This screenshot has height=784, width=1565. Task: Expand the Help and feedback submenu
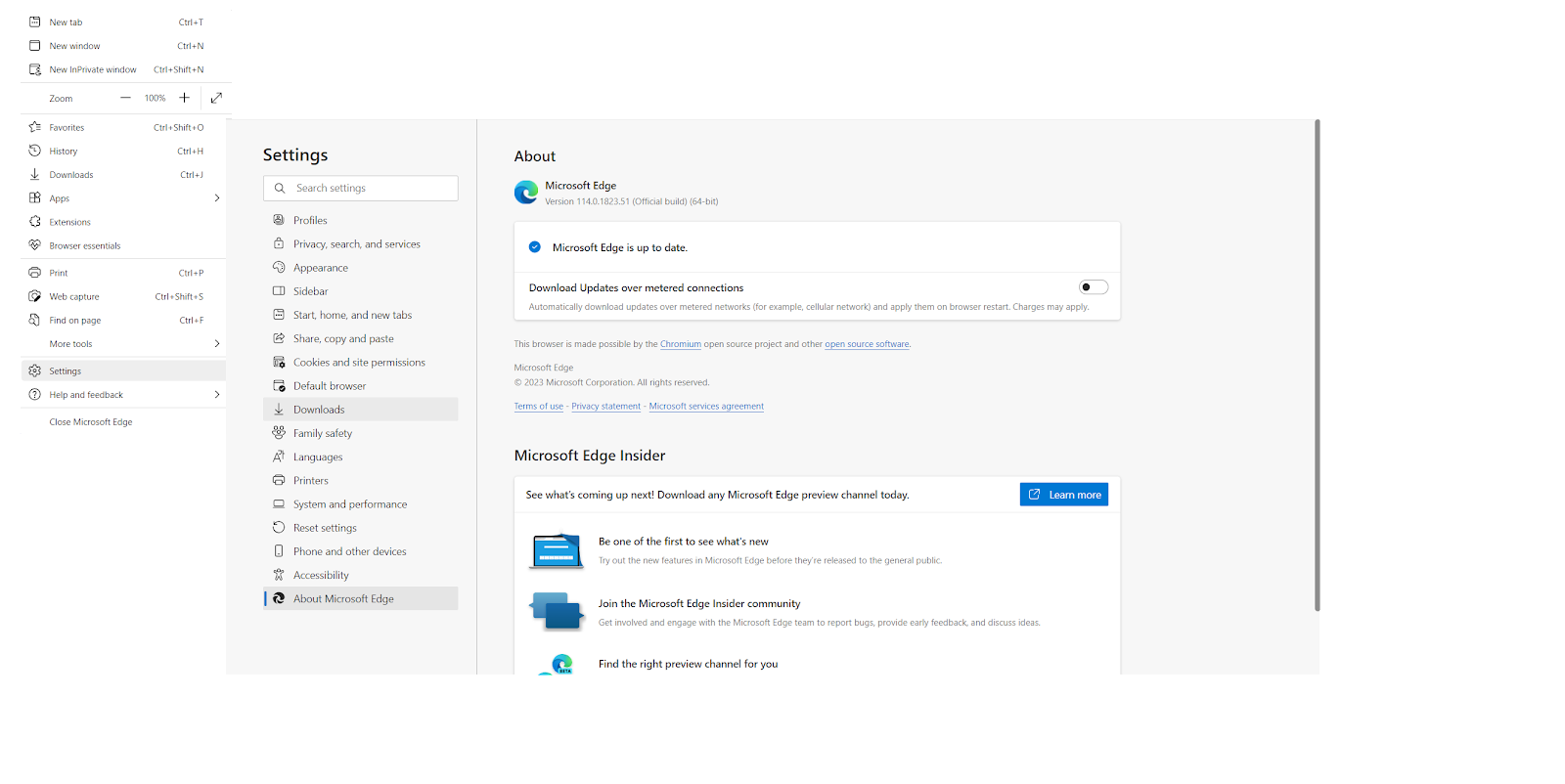pos(216,395)
